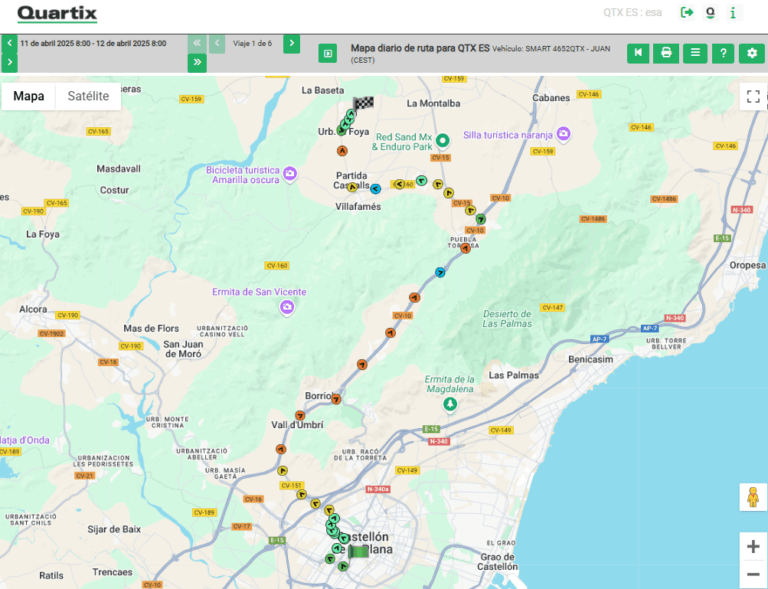Select the Street View pegman
The width and height of the screenshot is (768, 589).
click(753, 497)
